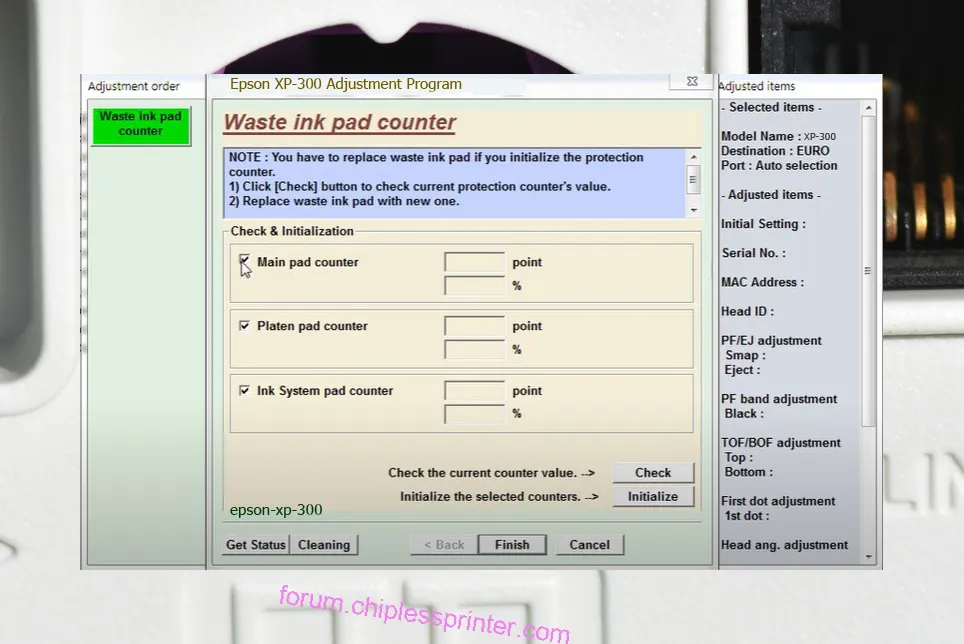
Task: Uncheck the Platen pad counter checkbox
Action: point(245,326)
